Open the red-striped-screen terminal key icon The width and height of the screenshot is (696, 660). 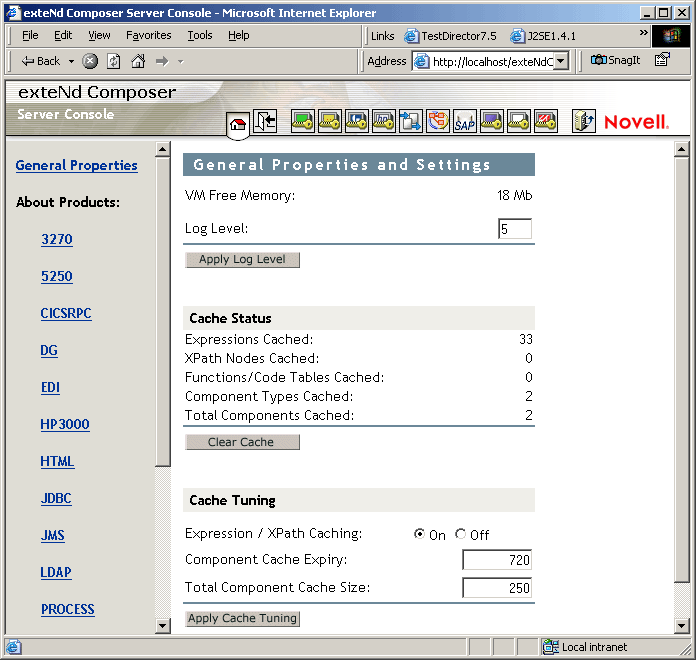coord(546,121)
